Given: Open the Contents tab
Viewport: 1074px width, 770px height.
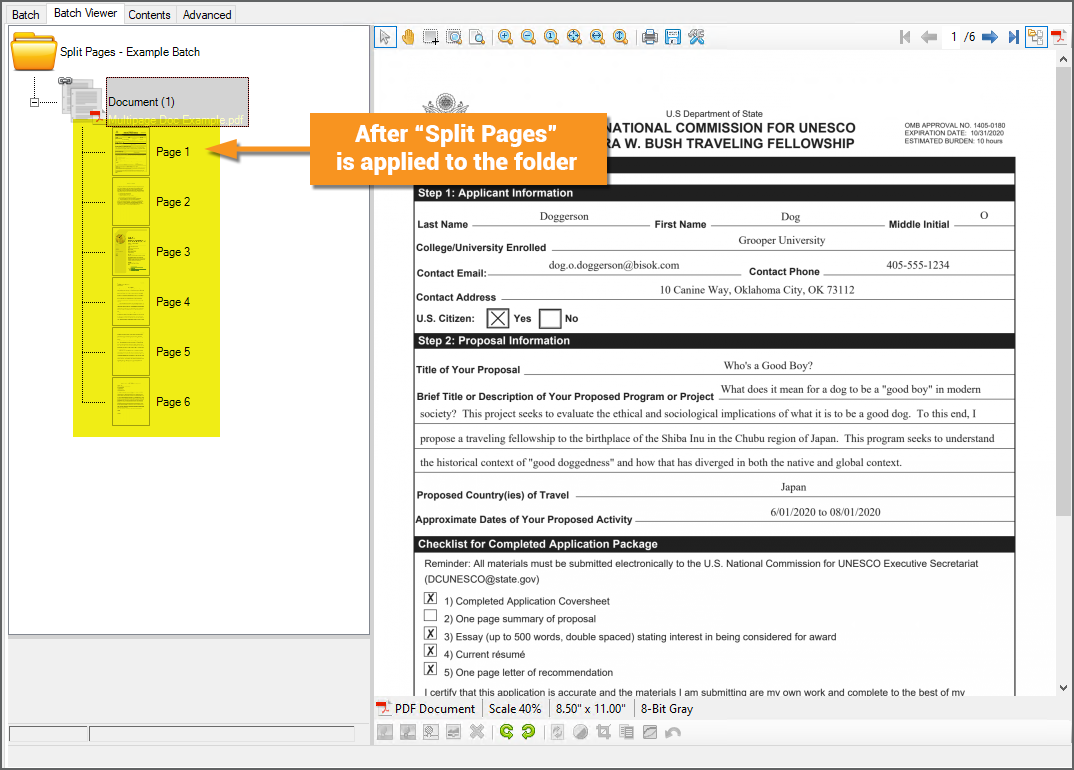Looking at the screenshot, I should click(x=149, y=14).
